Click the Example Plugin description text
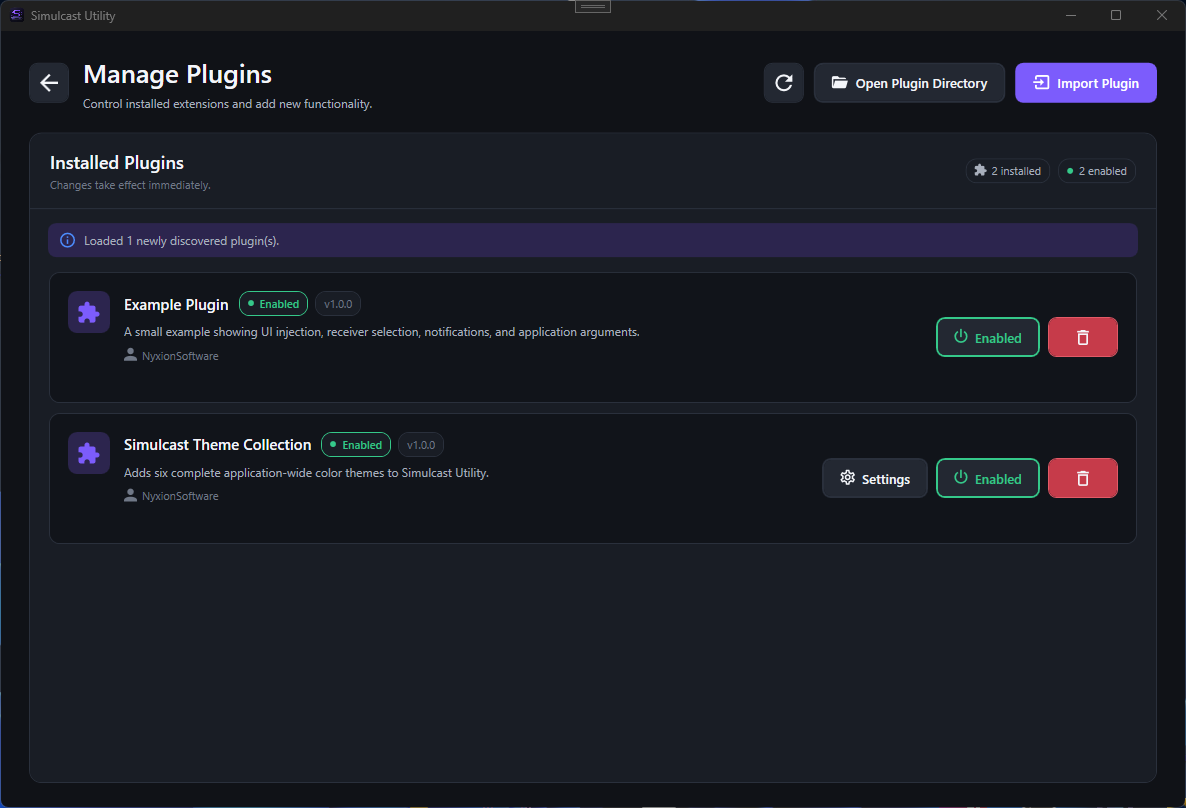 382,331
